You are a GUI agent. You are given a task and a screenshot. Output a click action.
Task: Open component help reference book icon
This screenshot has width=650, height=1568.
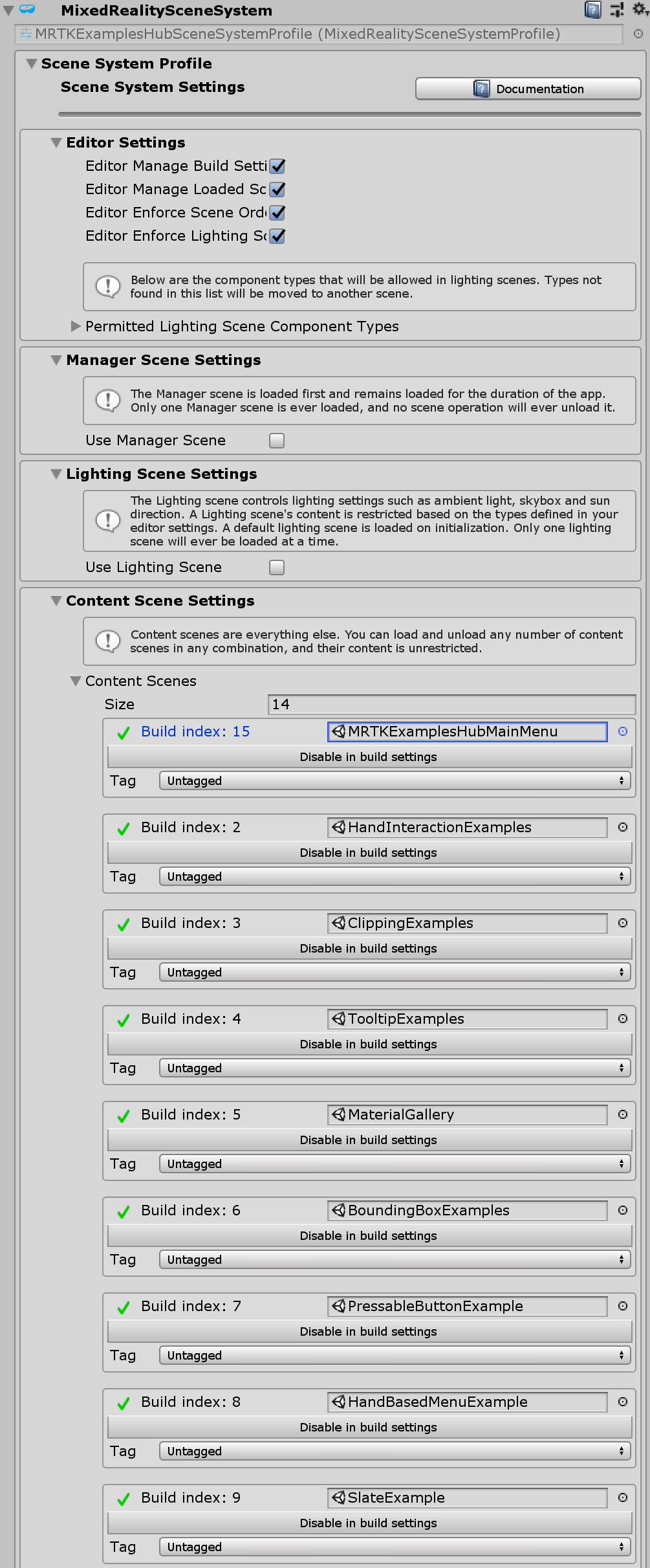point(592,10)
